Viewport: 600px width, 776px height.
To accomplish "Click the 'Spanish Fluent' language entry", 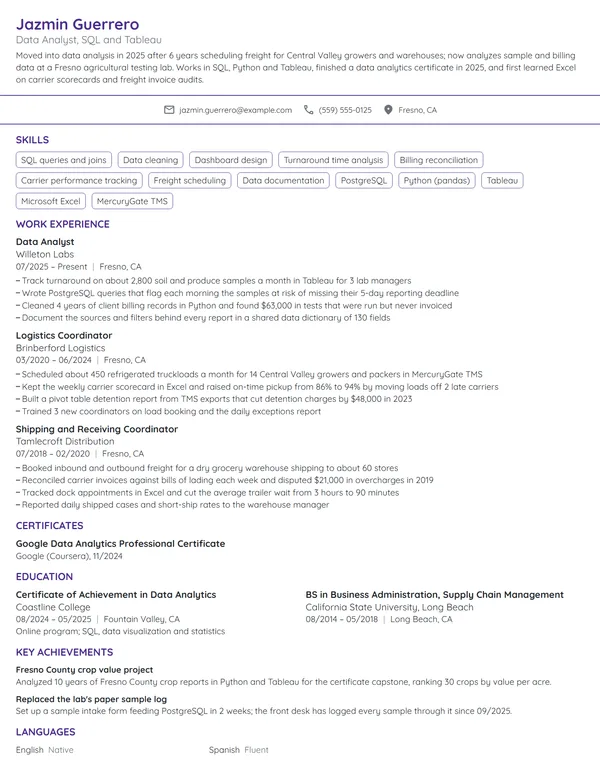I will tap(239, 750).
